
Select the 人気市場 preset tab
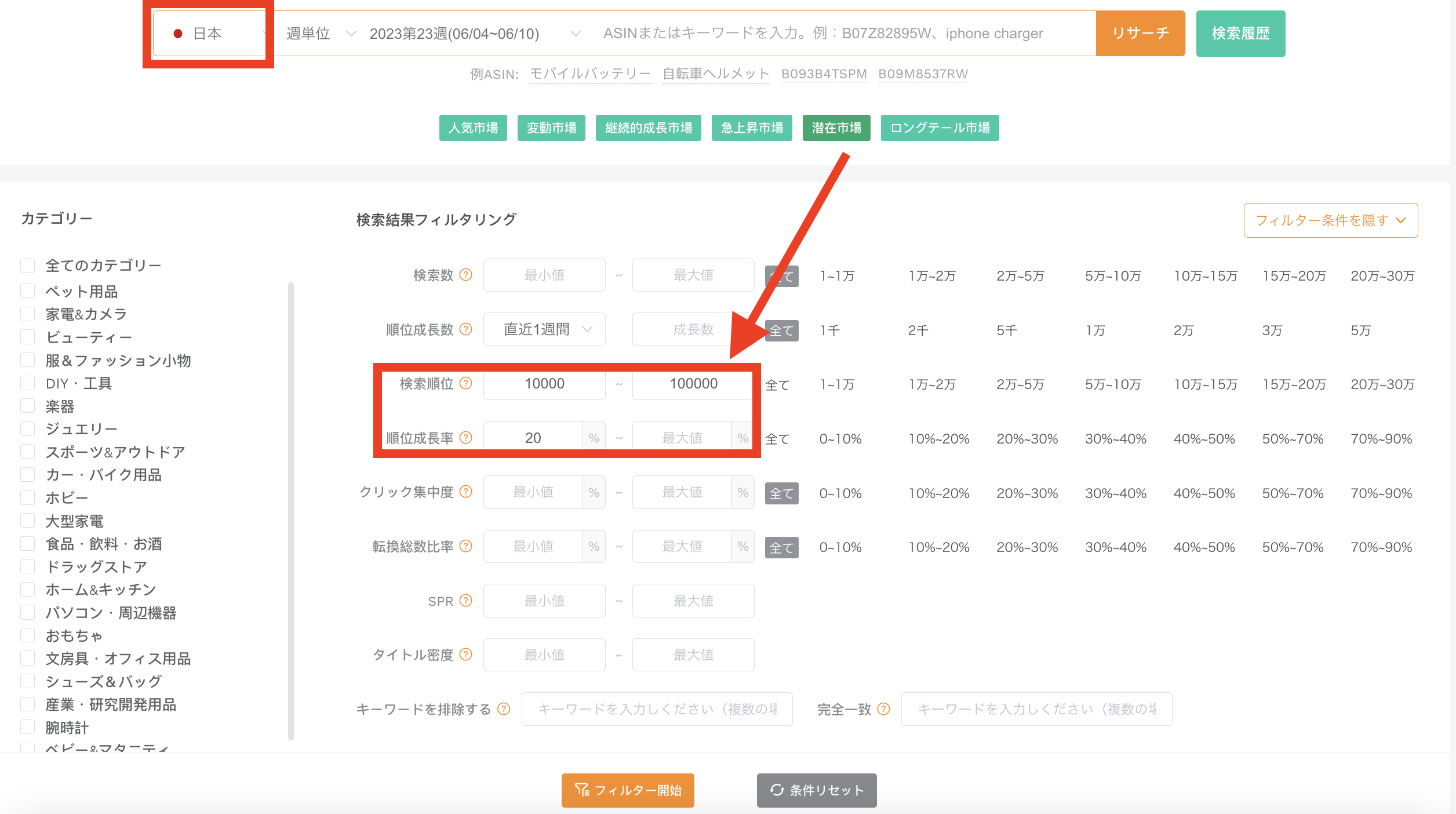coord(473,128)
